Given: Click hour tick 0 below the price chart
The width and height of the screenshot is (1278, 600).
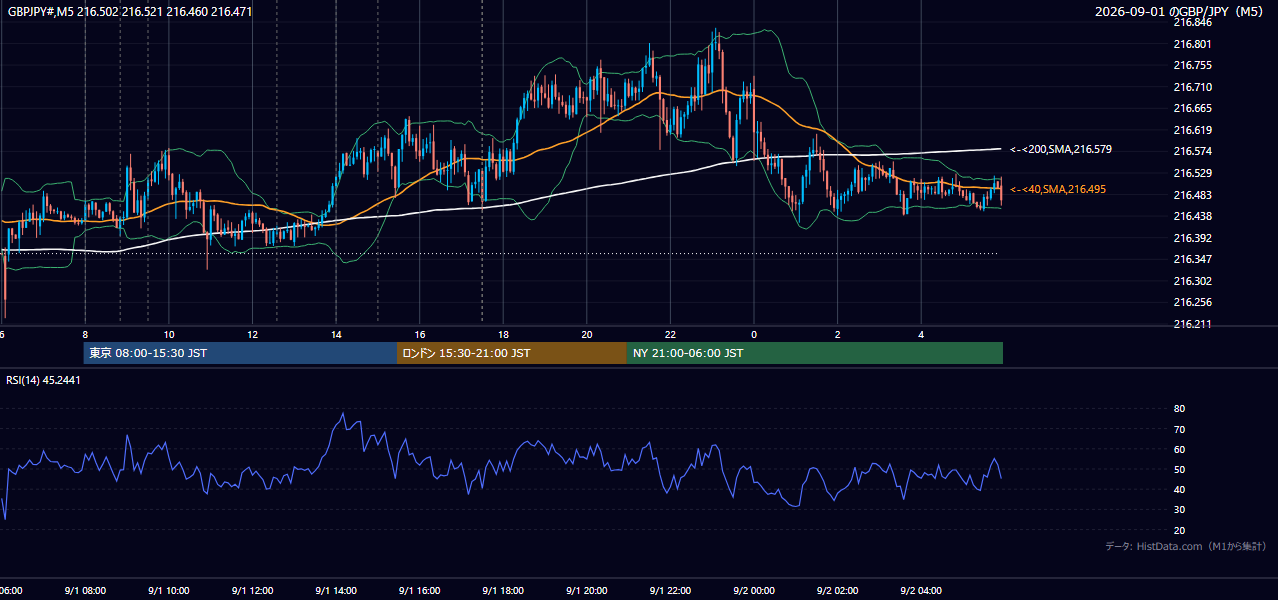Looking at the screenshot, I should 754,335.
